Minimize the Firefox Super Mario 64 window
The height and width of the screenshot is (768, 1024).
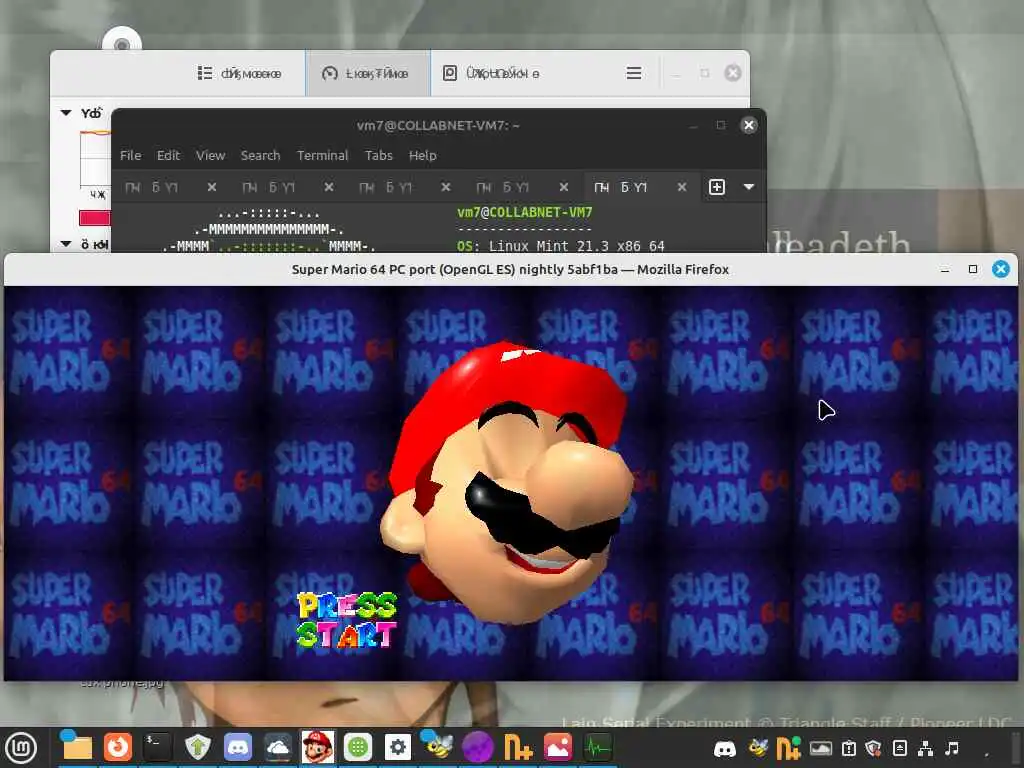tap(945, 269)
